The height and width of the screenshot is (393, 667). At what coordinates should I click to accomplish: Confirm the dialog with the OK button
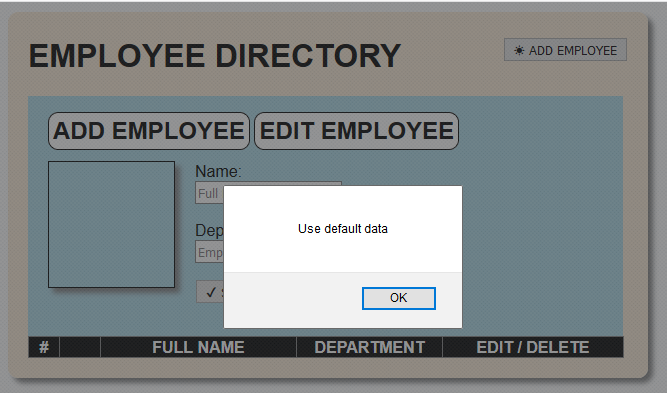tap(399, 298)
